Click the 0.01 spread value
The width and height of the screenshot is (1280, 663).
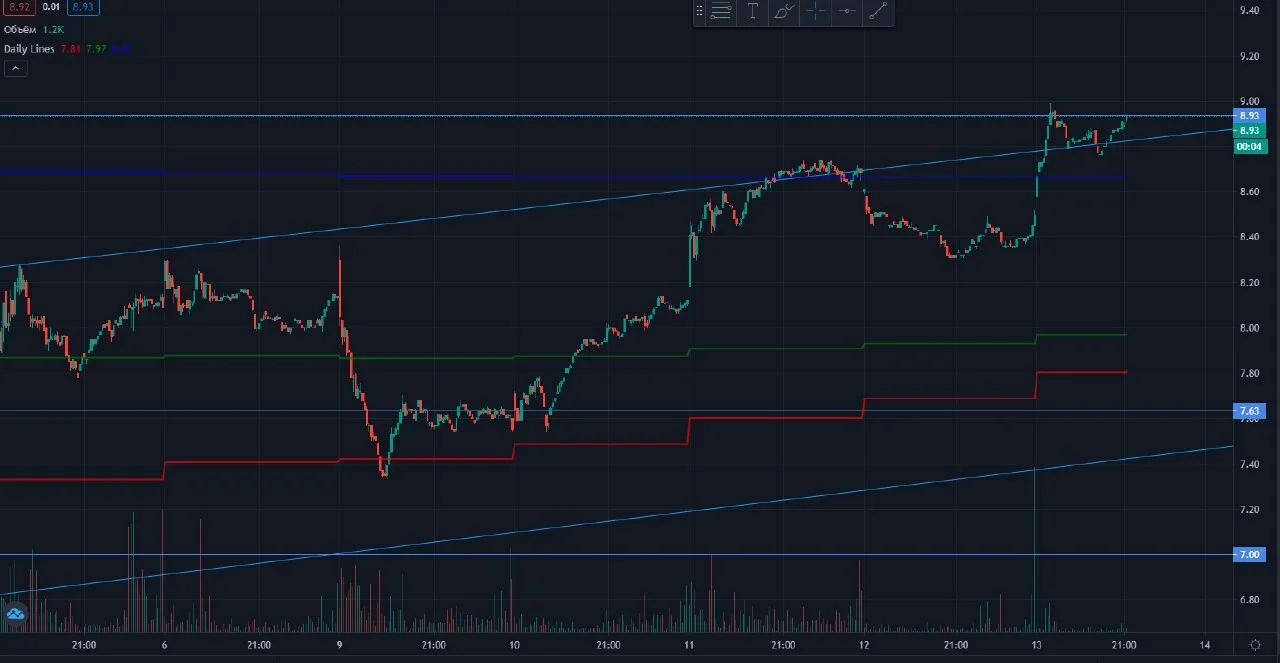(x=50, y=9)
